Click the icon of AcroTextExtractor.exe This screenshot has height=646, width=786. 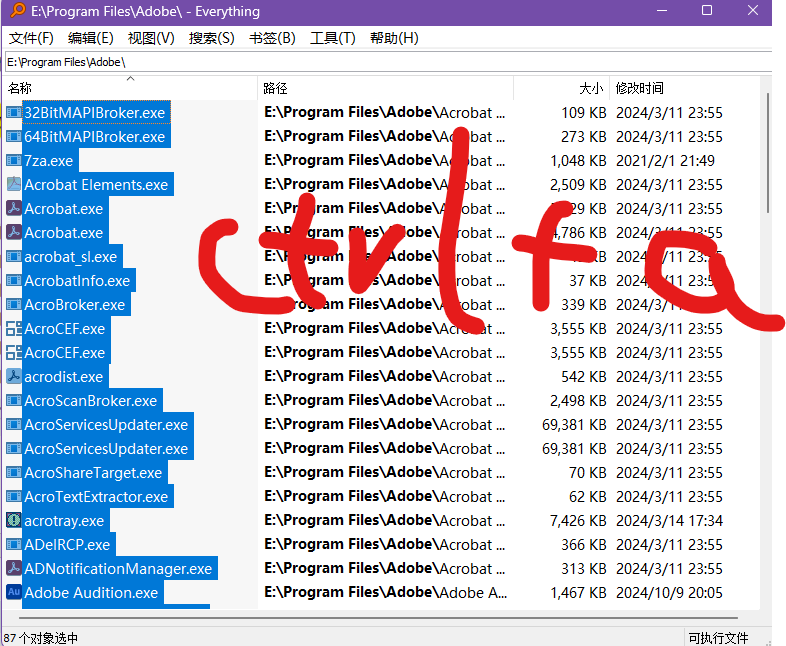pyautogui.click(x=14, y=497)
